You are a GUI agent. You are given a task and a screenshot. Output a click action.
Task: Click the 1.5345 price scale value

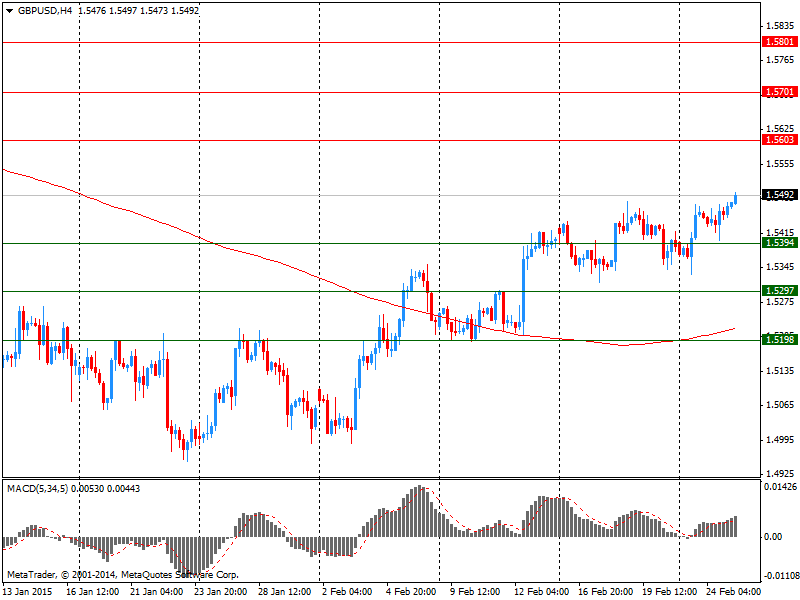click(780, 267)
